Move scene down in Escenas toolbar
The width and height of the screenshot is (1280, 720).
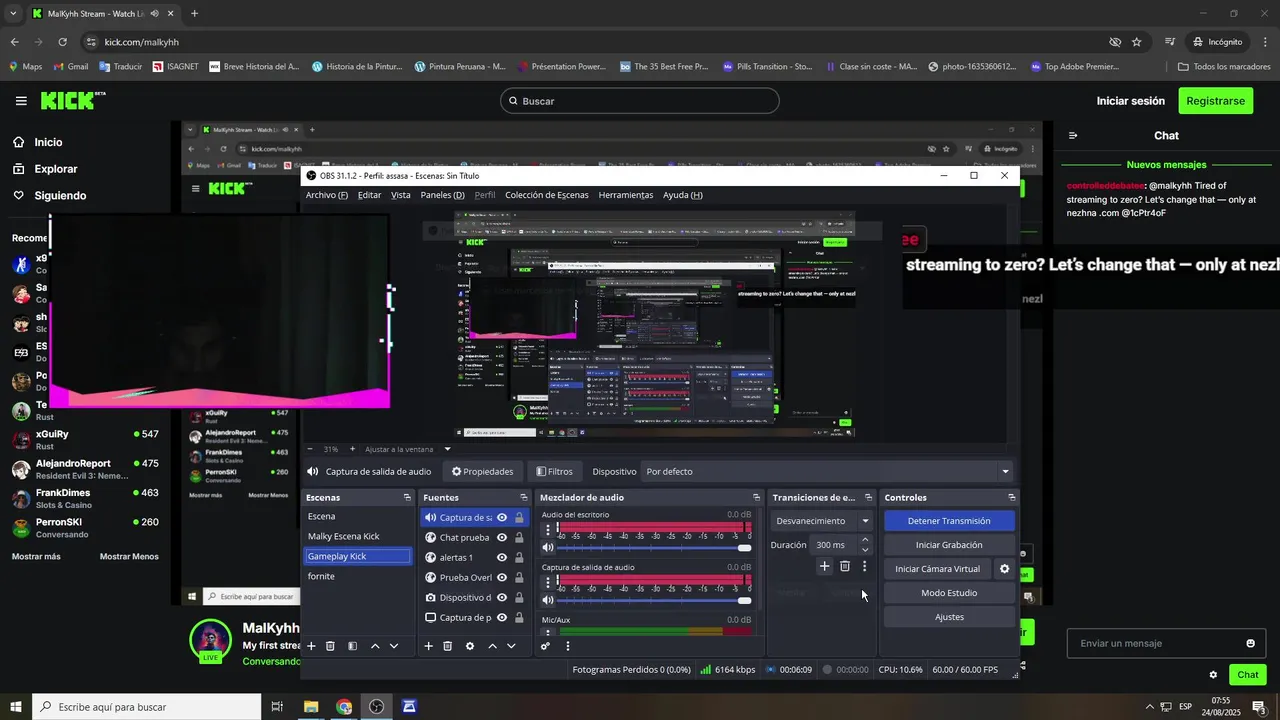tap(394, 646)
